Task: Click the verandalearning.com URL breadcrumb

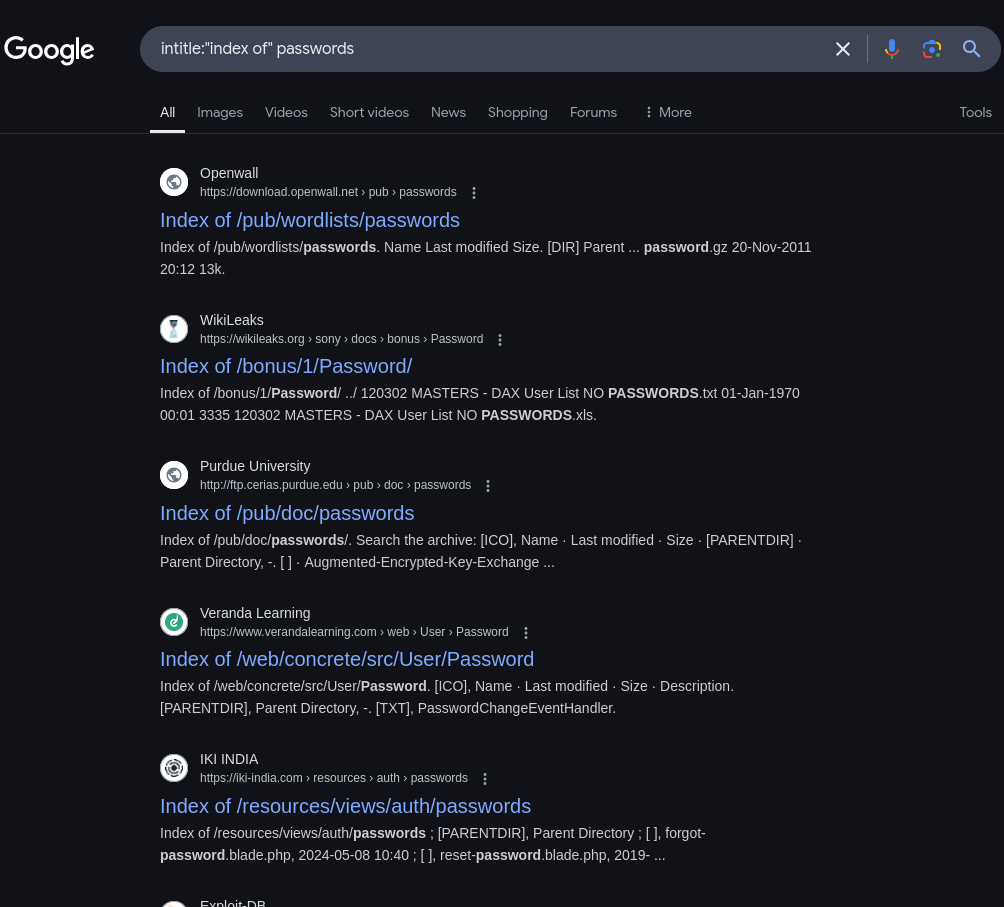Action: click(x=354, y=632)
